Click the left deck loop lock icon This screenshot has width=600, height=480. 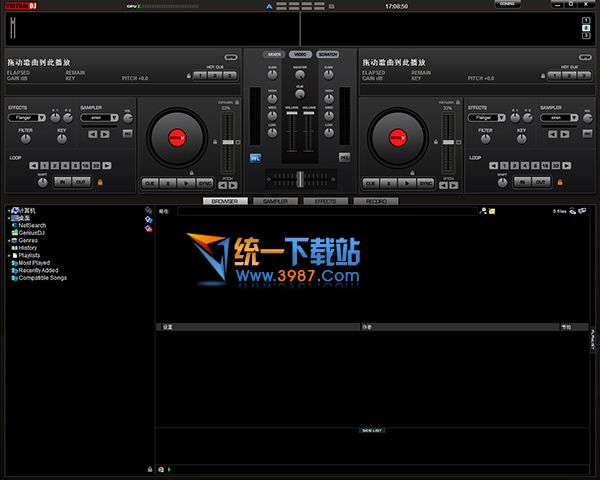tap(100, 182)
